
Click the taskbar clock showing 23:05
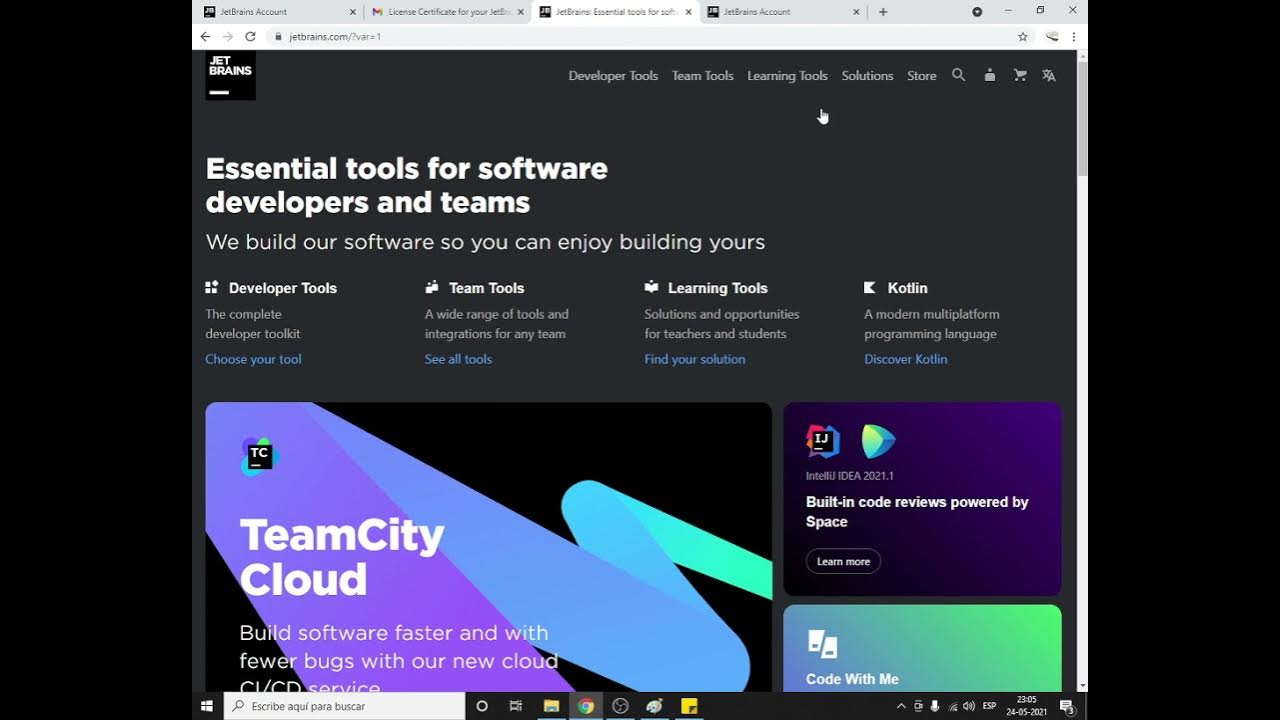1026,706
